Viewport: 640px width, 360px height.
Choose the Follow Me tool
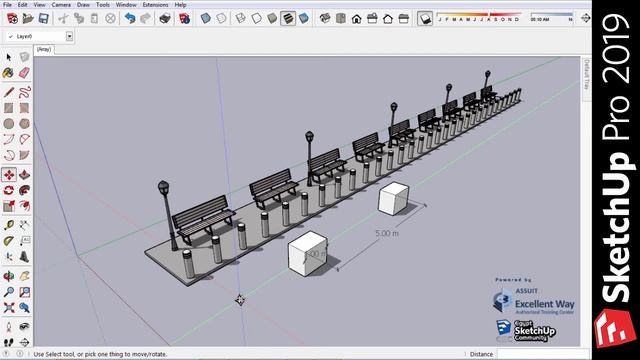pos(24,190)
